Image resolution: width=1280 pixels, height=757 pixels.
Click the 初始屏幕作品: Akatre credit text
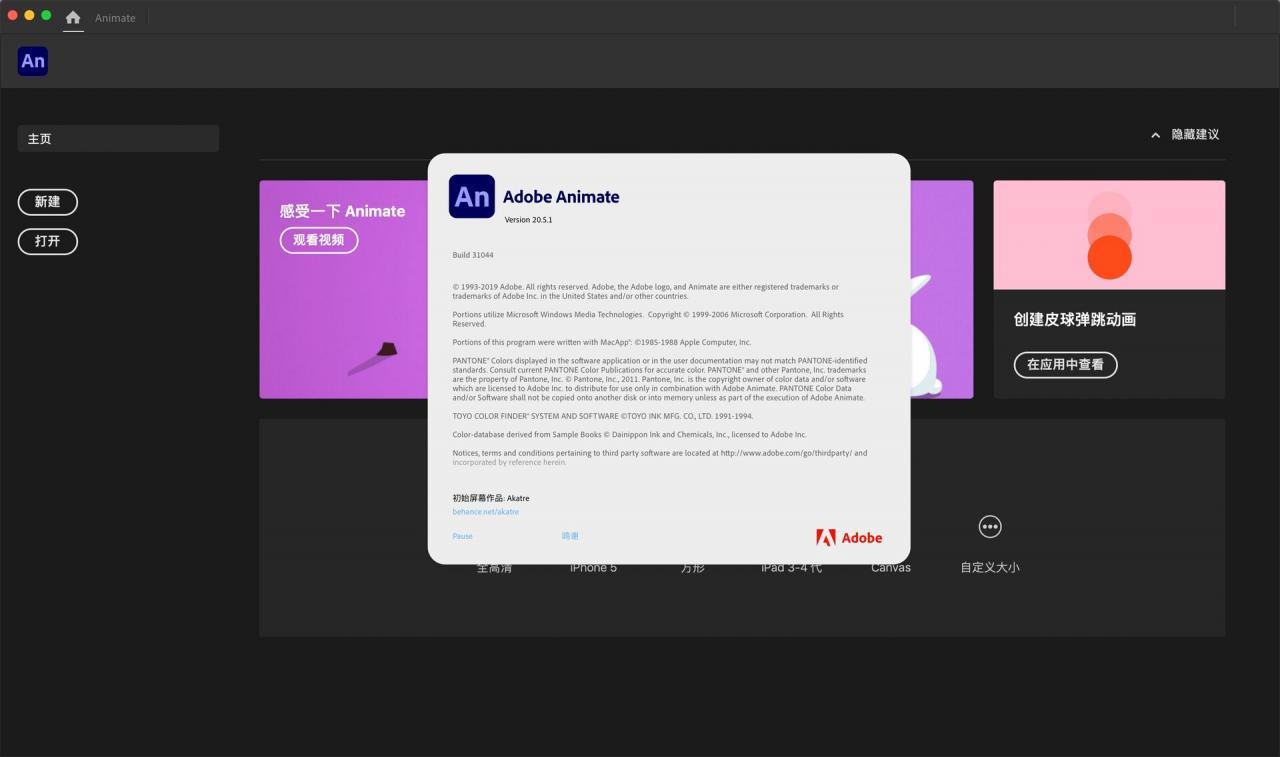tap(491, 498)
